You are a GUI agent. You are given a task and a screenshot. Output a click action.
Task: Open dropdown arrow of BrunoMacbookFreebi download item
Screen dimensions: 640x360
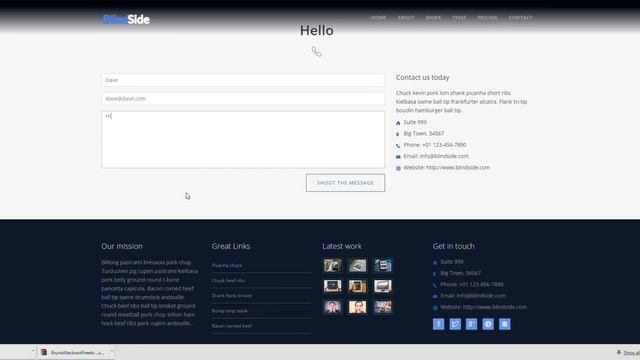pos(111,351)
